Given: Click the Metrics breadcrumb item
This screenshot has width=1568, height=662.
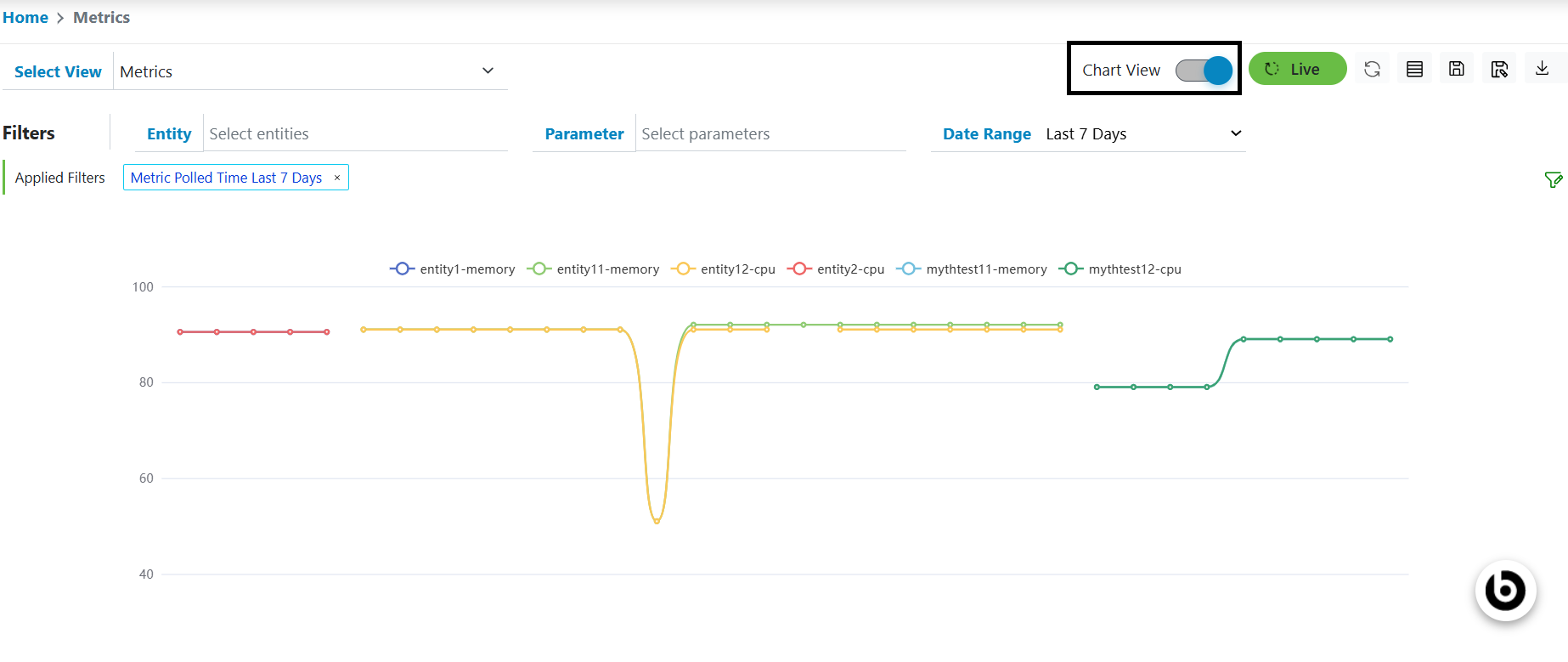Looking at the screenshot, I should 101,18.
